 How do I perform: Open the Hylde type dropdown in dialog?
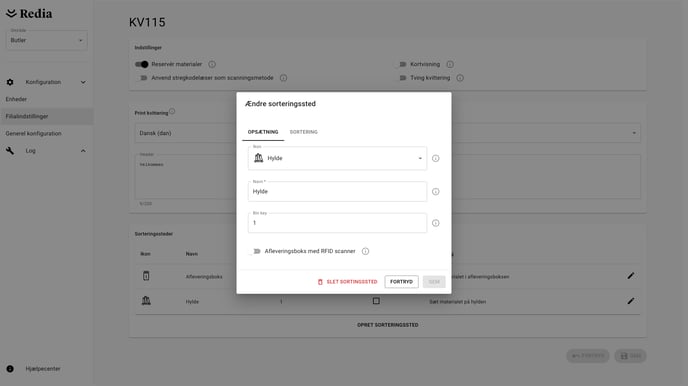pyautogui.click(x=337, y=158)
